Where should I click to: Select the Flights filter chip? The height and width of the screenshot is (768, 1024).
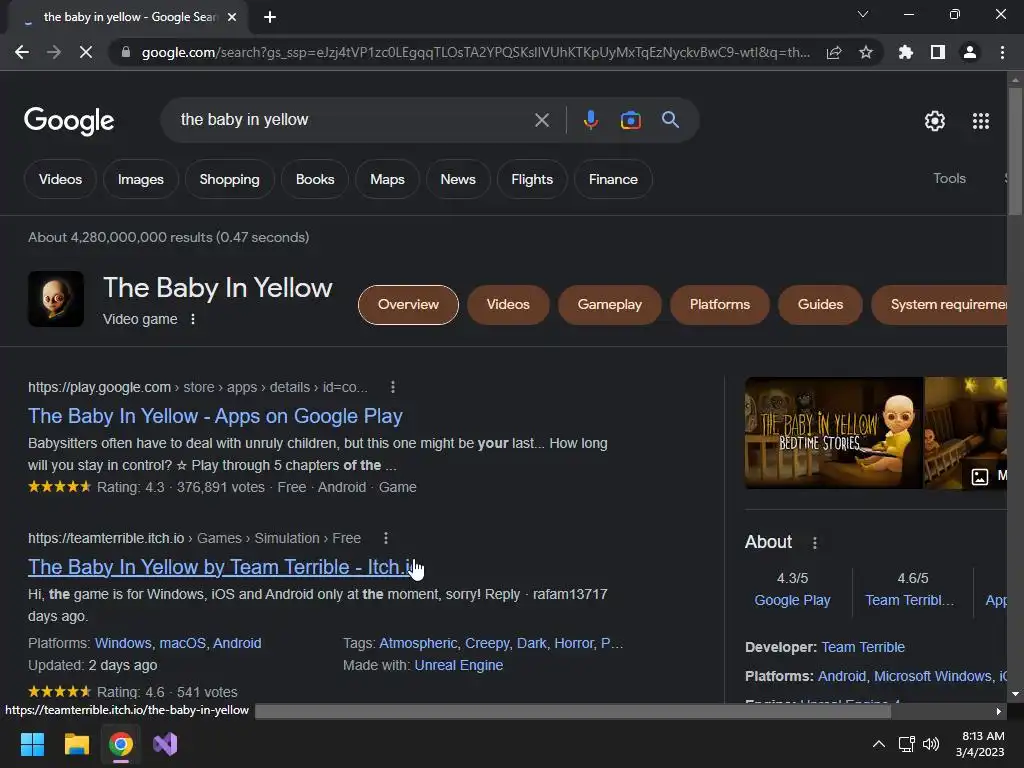coord(532,179)
